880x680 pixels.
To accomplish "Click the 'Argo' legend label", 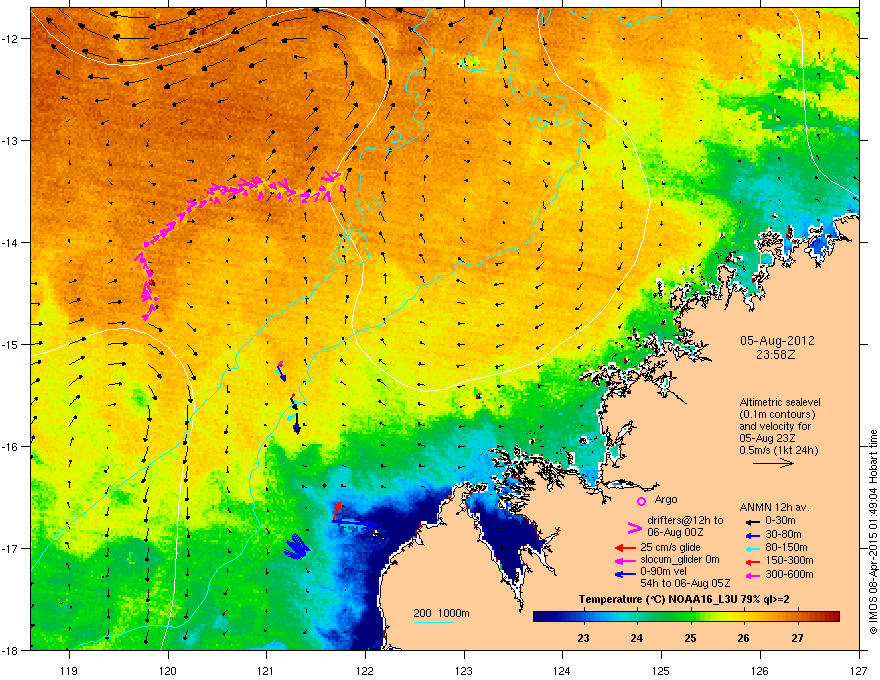I will (666, 499).
